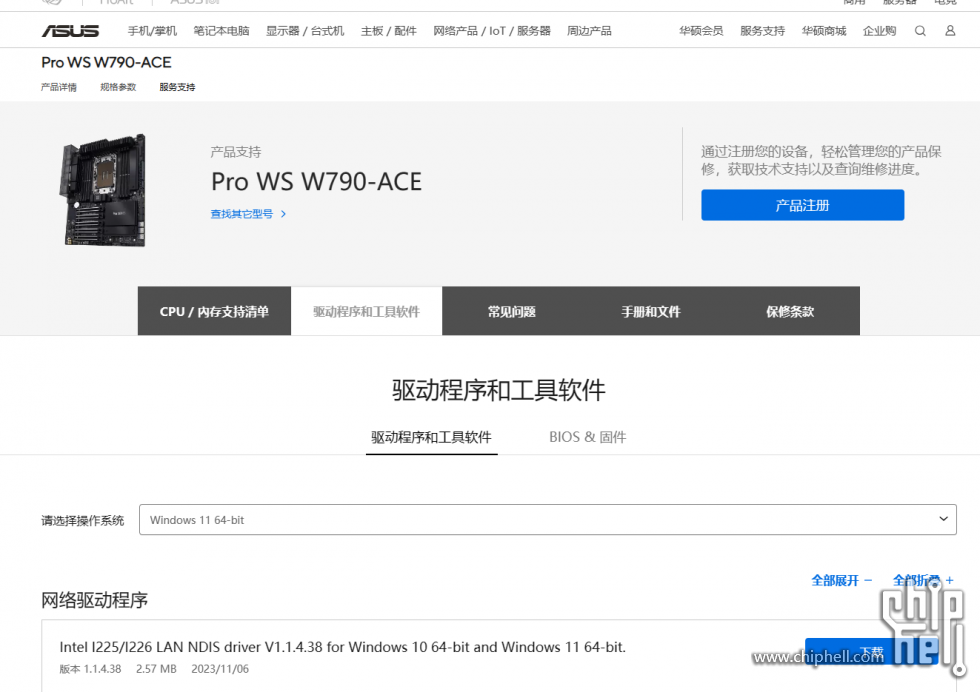Click 请选择操作系统 label
Viewport: 980px width, 692px height.
(x=82, y=520)
